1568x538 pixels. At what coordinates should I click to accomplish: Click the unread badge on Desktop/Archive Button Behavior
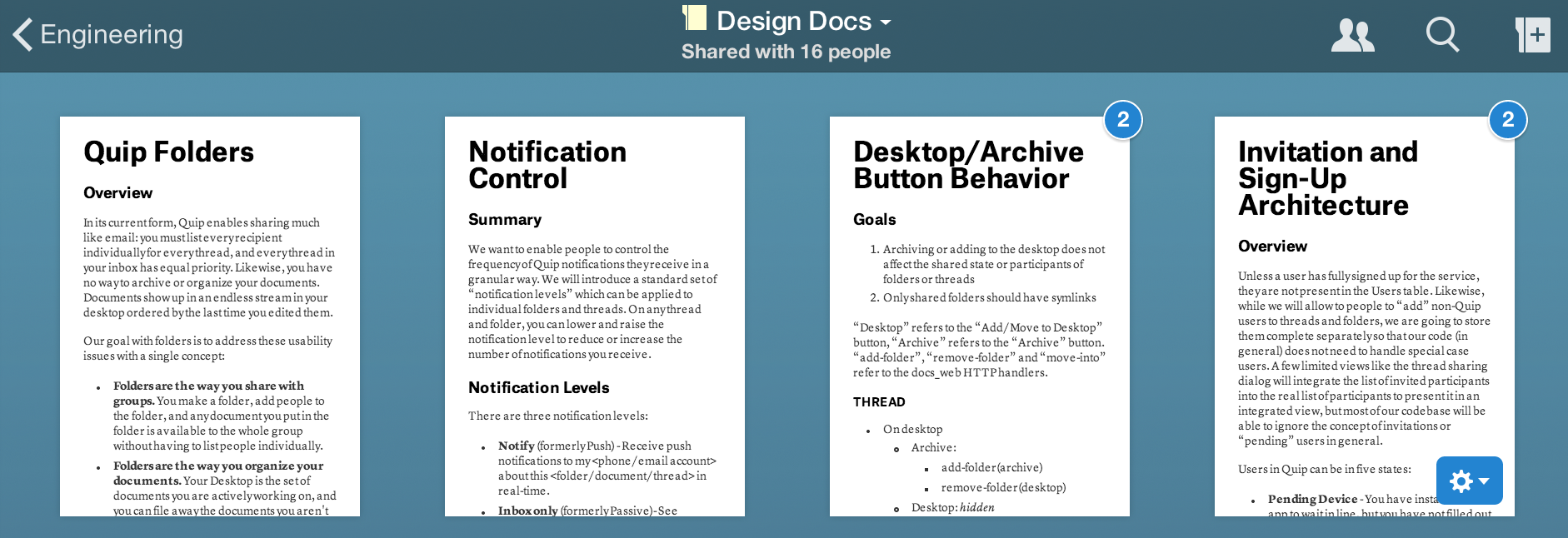click(1123, 120)
